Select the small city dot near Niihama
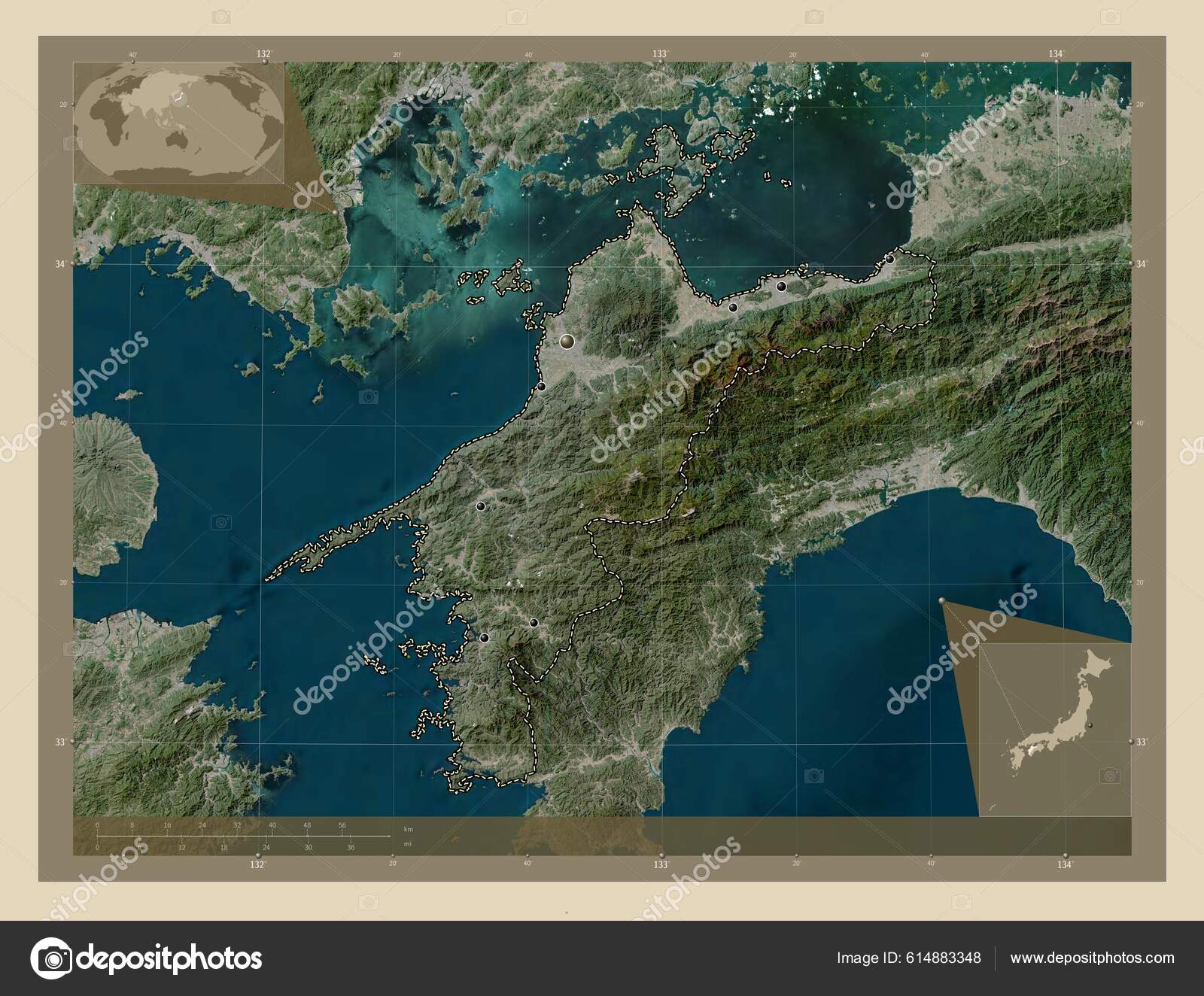 tap(780, 287)
